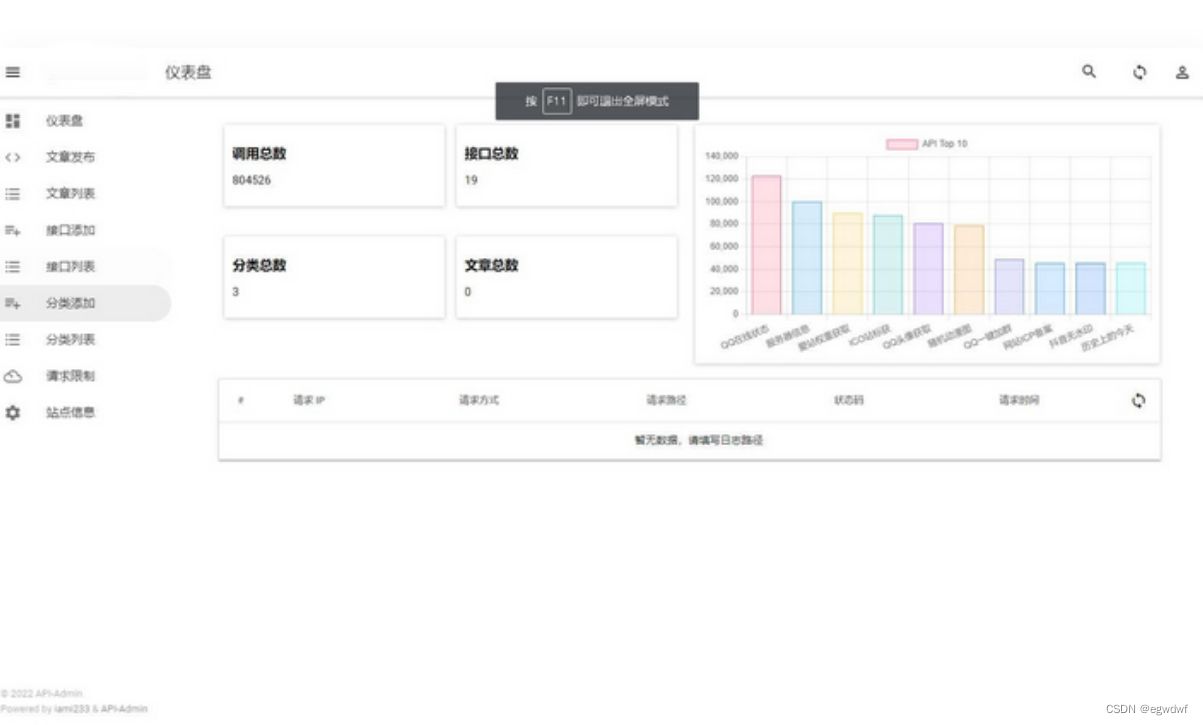Viewport: 1203px width, 725px height.
Task: Toggle the sidebar with the hamburger icon
Action: (13, 72)
